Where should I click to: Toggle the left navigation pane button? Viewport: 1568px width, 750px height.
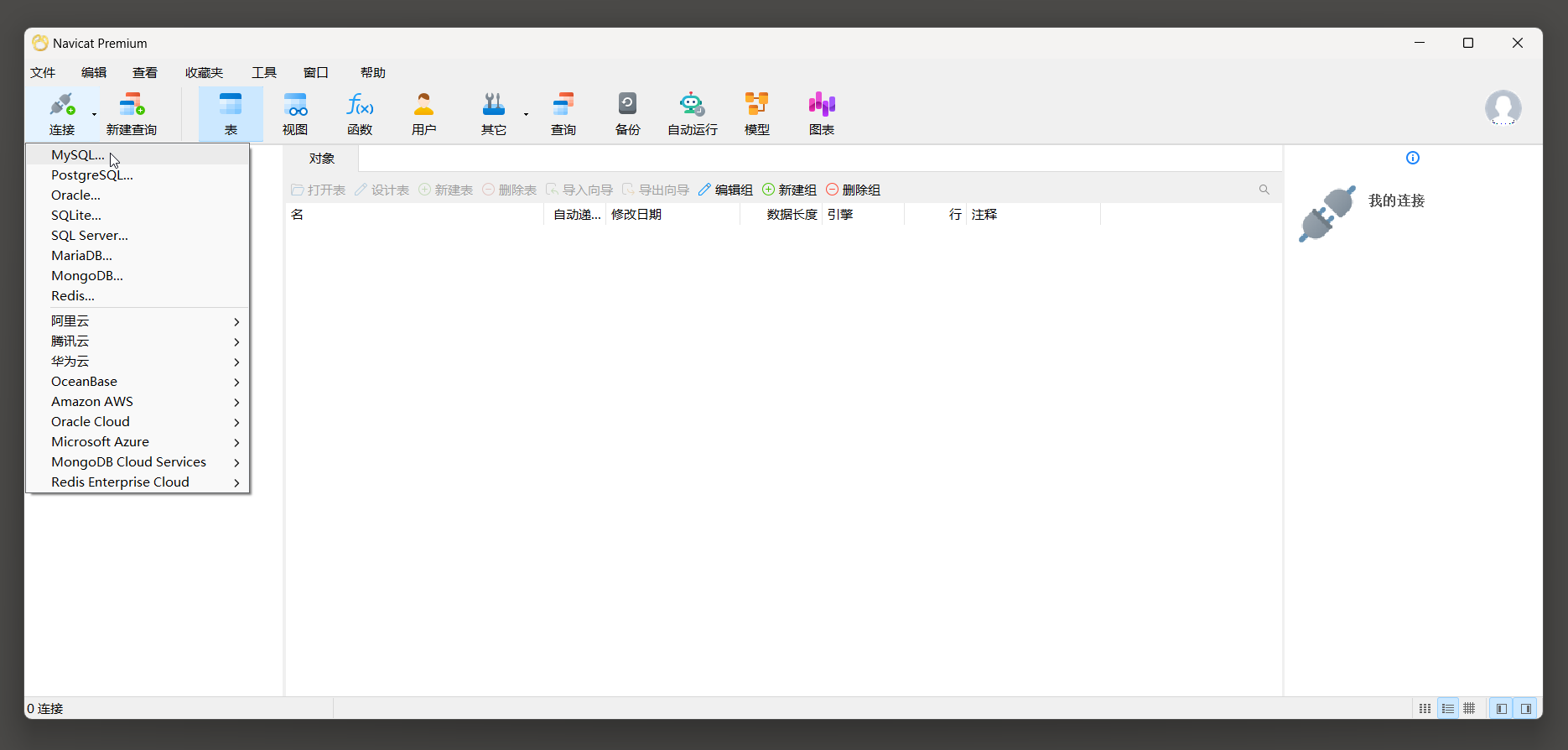(x=1502, y=709)
